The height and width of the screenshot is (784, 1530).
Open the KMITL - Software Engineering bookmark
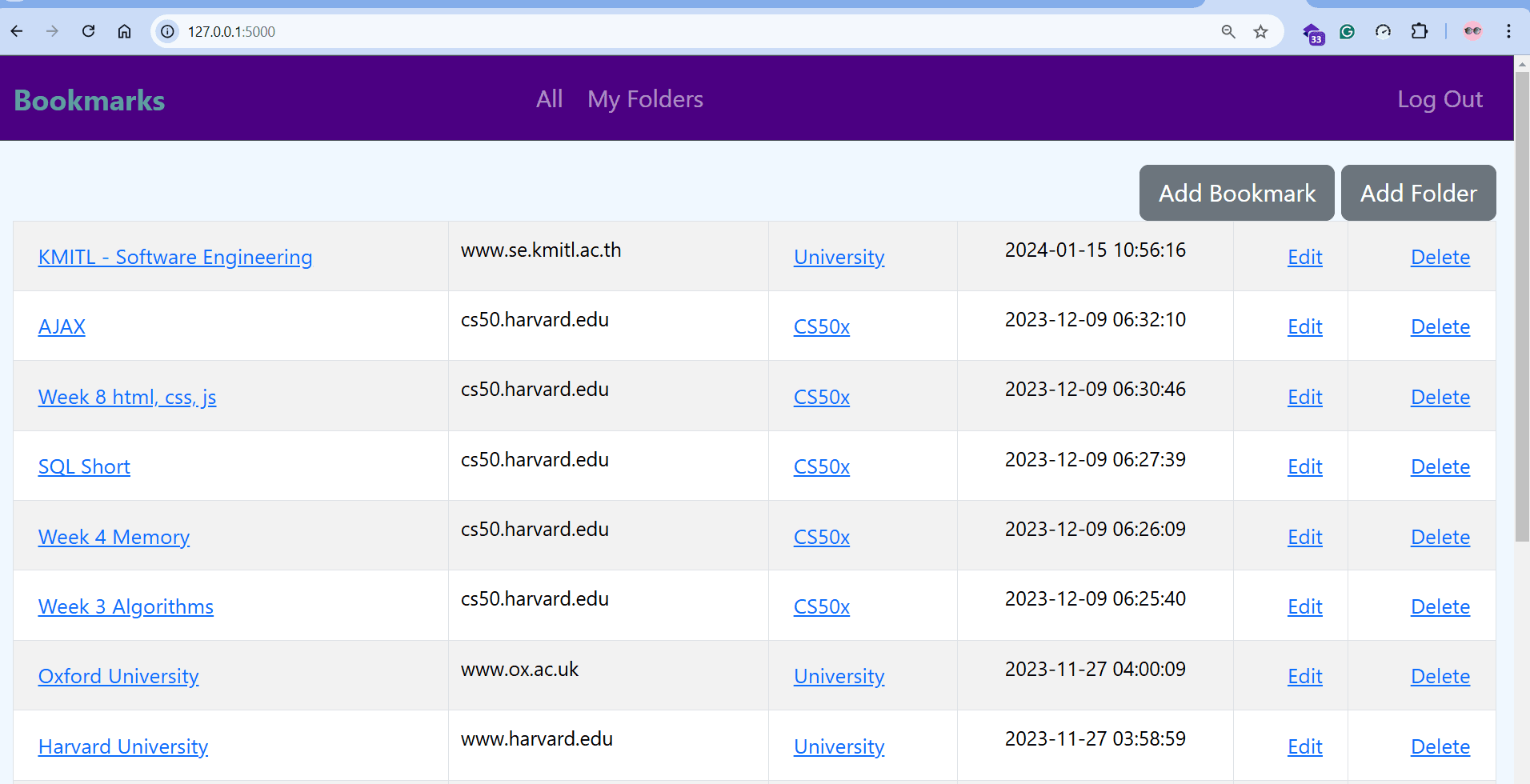click(x=175, y=257)
